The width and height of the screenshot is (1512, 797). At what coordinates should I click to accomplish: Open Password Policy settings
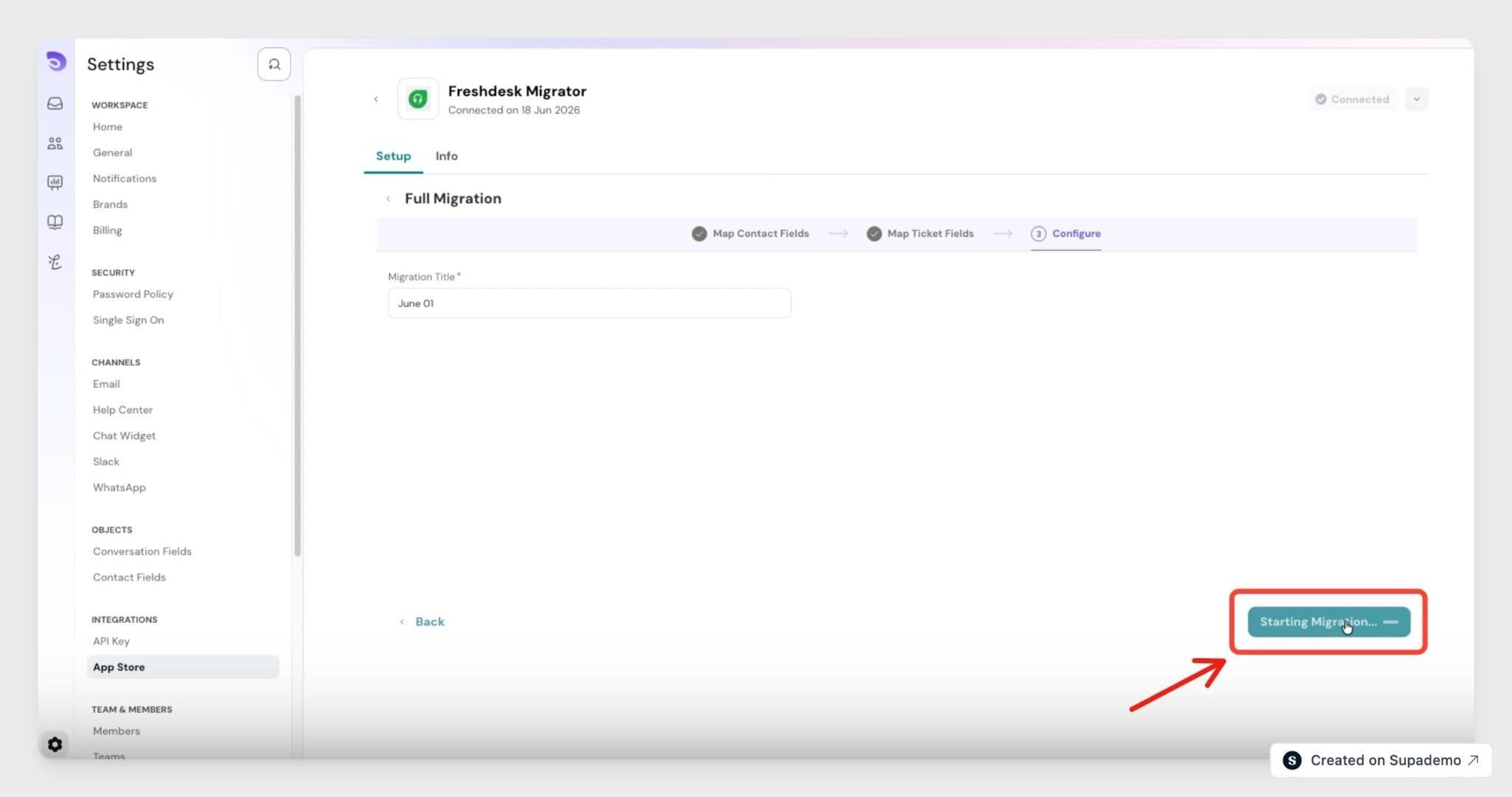pos(133,294)
